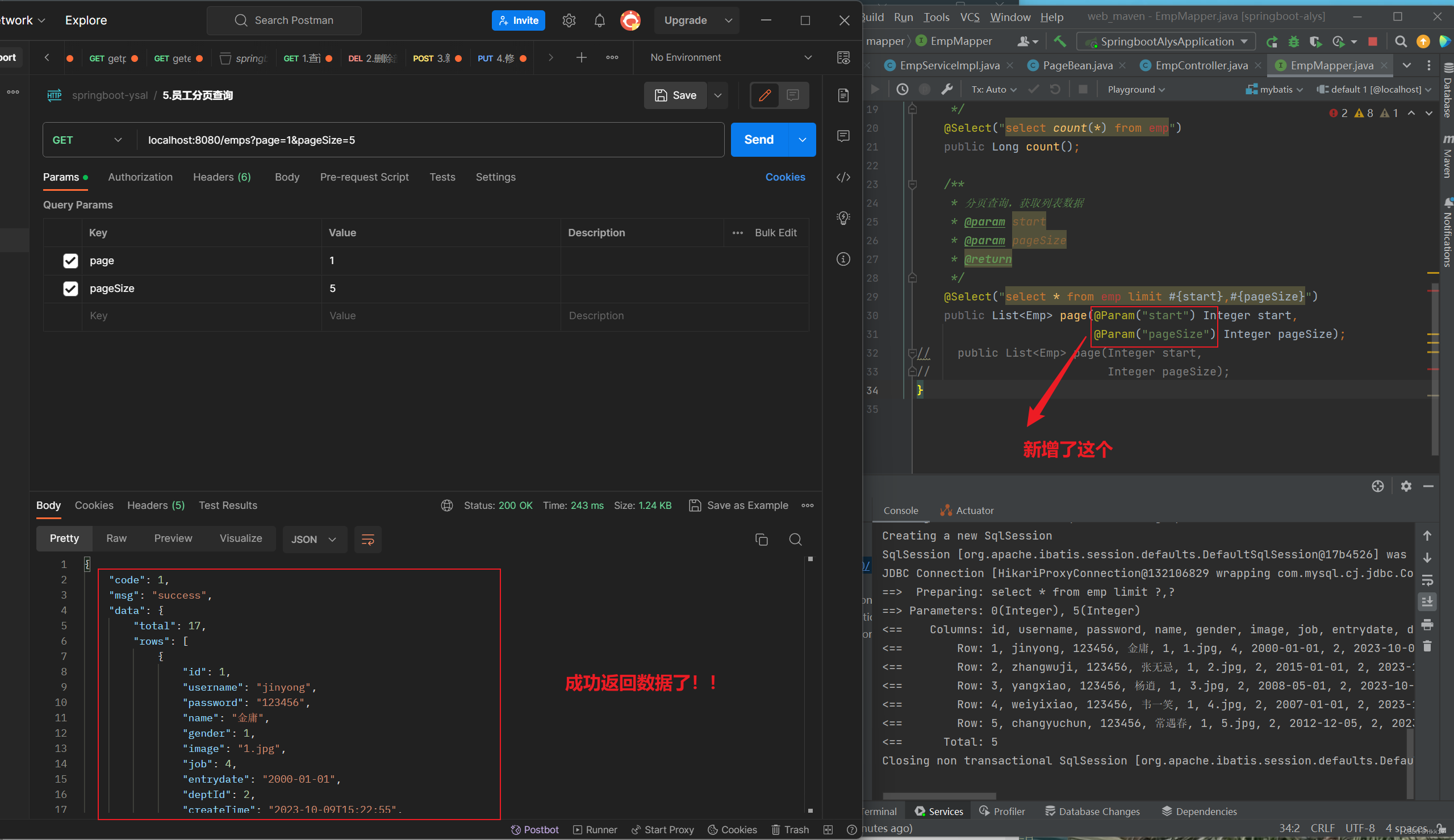Toggle the edit pencil mode button
Viewport: 1454px width, 840px height.
pyautogui.click(x=765, y=95)
